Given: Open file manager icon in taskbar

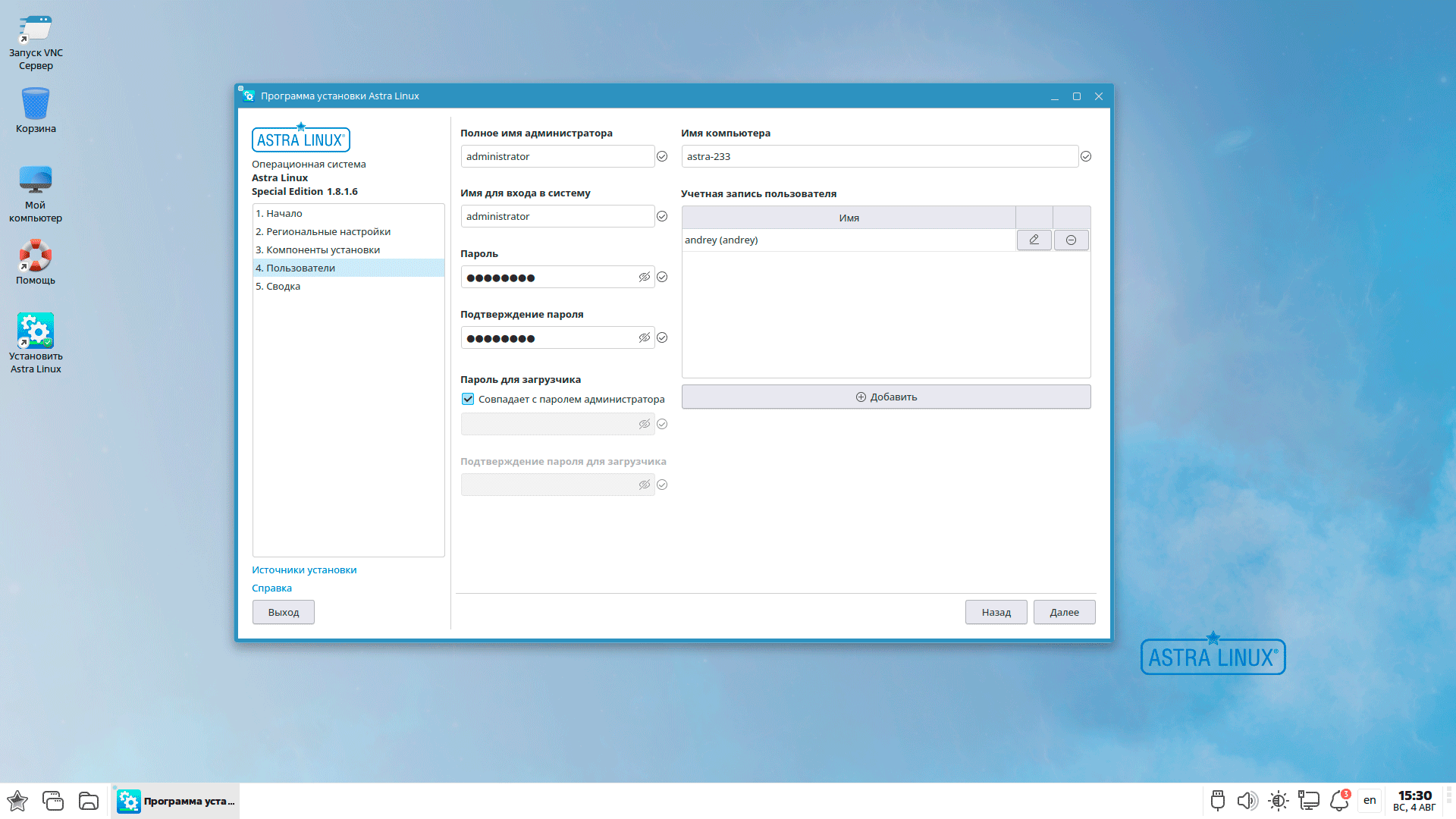Looking at the screenshot, I should click(89, 801).
